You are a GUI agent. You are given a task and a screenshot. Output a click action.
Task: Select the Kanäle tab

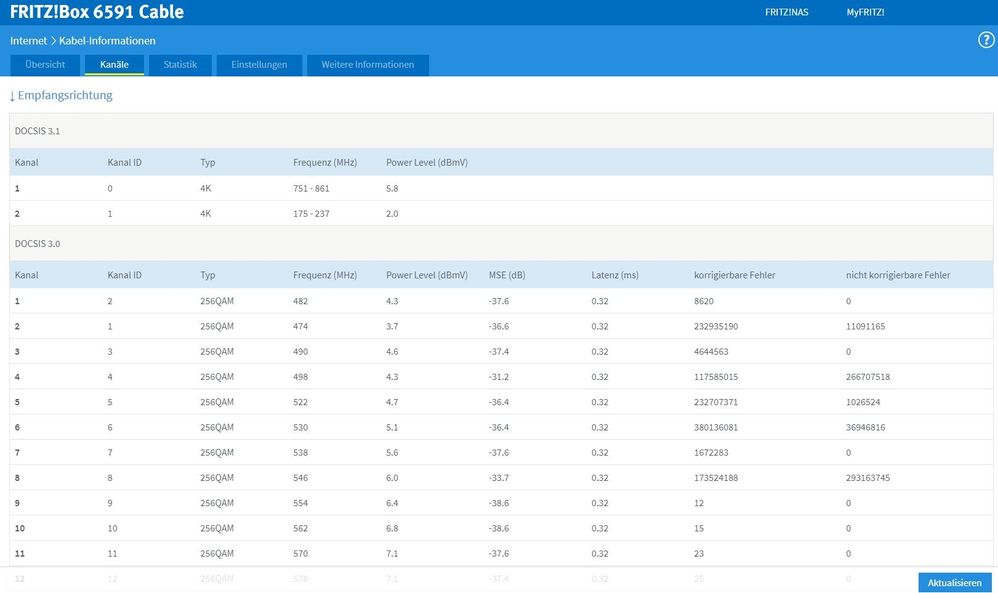click(114, 65)
